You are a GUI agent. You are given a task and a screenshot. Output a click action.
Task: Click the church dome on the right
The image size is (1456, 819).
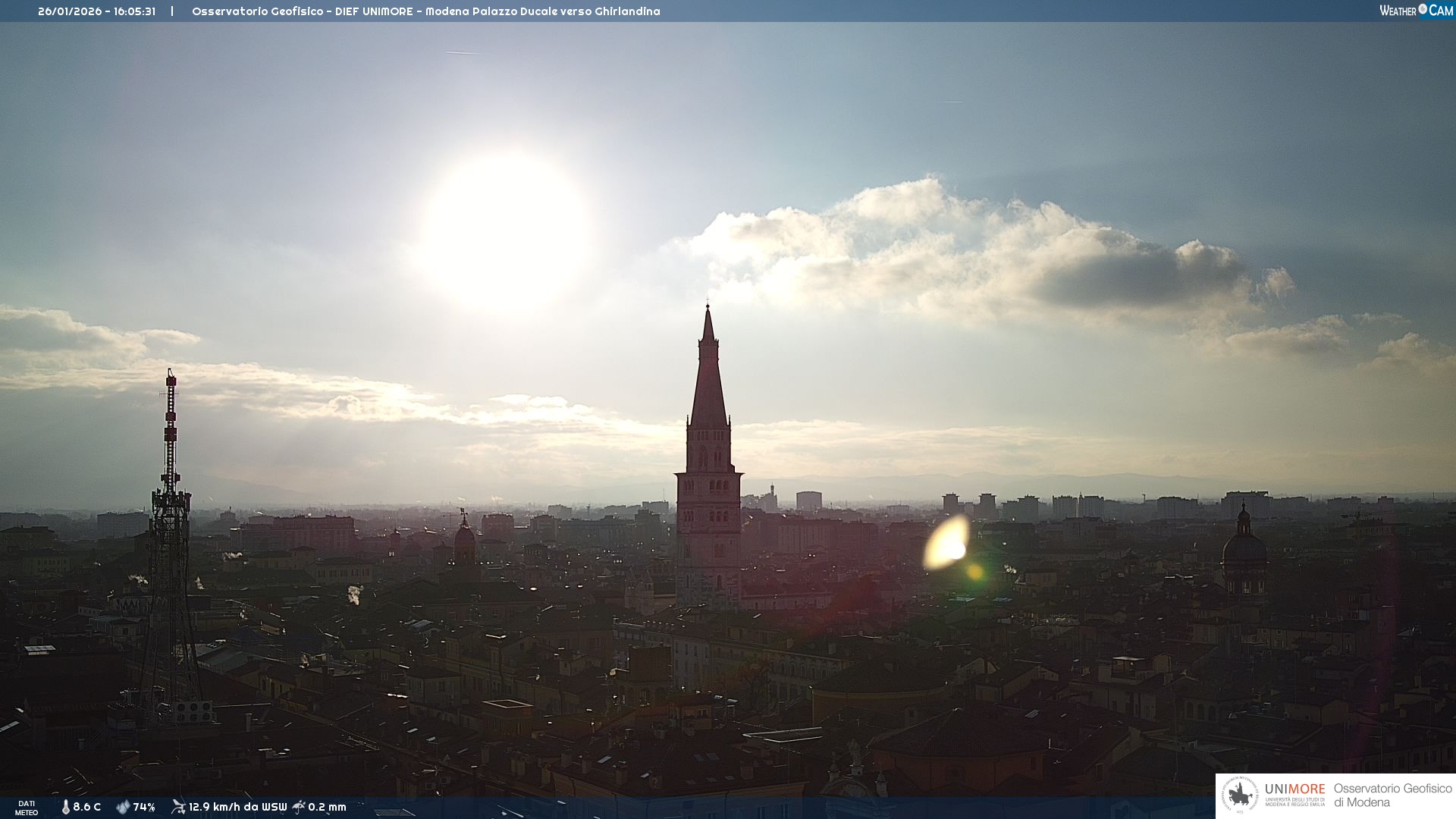1244,546
